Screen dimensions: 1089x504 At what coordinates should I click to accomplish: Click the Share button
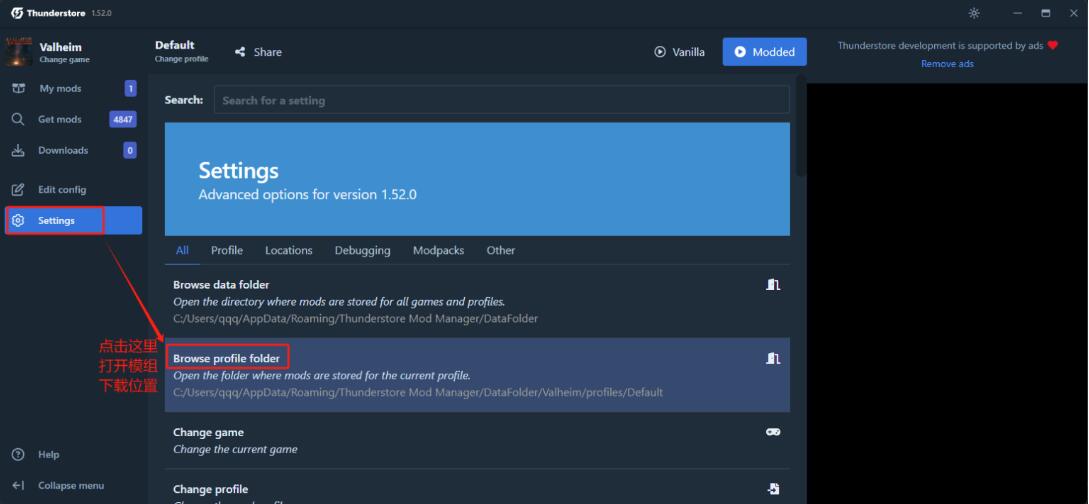click(x=258, y=52)
